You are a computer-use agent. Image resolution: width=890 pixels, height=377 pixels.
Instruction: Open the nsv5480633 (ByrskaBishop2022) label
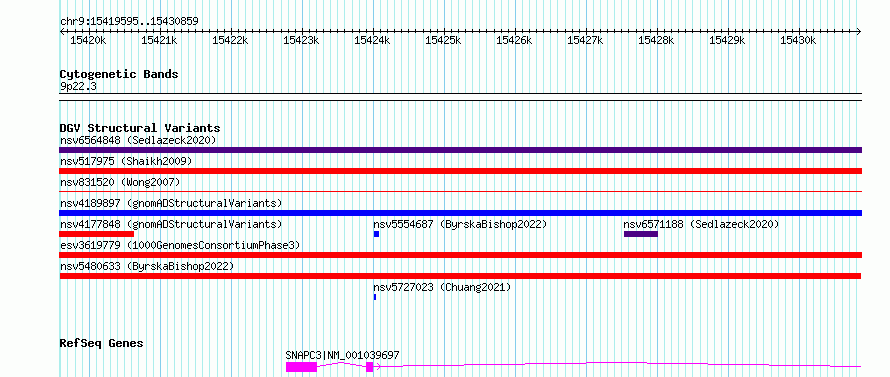(x=146, y=266)
